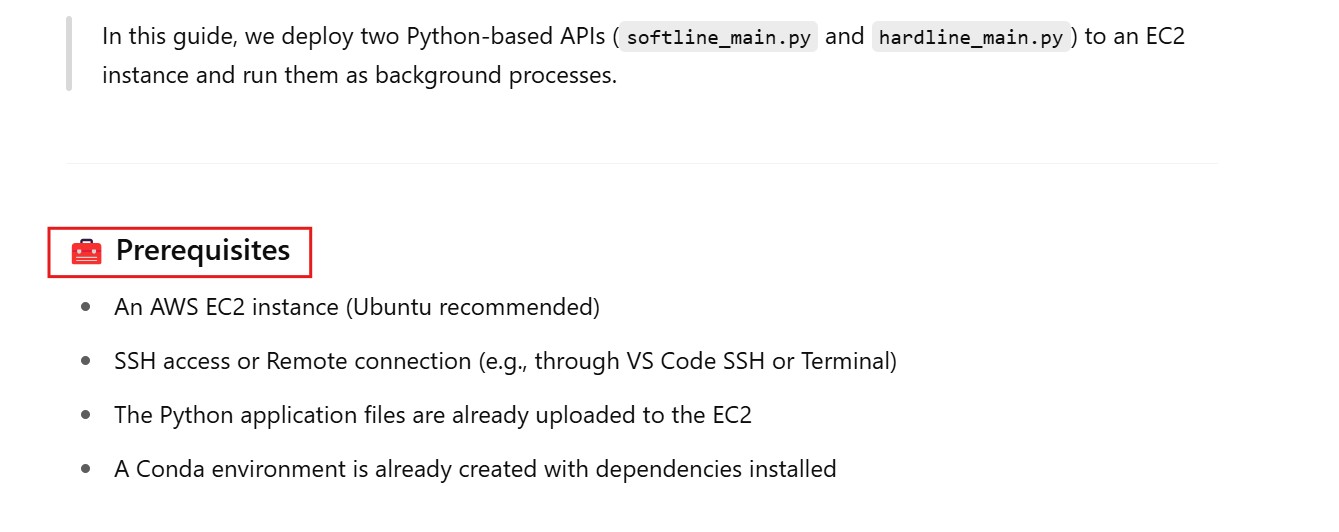Click 'An AWS EC2 instance' text
This screenshot has width=1339, height=532.
(x=227, y=307)
